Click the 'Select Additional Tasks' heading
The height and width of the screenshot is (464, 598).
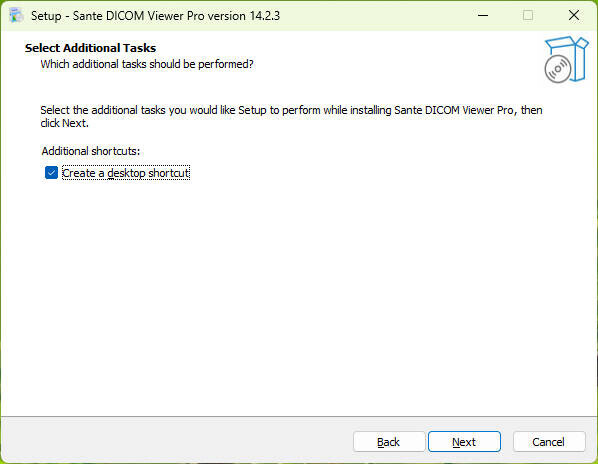[x=90, y=48]
